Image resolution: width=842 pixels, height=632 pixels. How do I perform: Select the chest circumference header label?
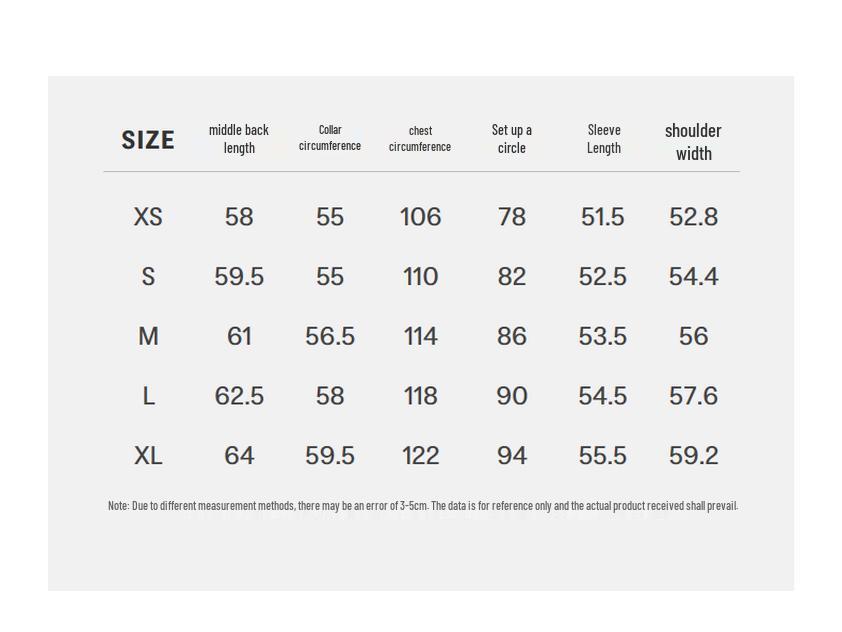[x=420, y=139]
